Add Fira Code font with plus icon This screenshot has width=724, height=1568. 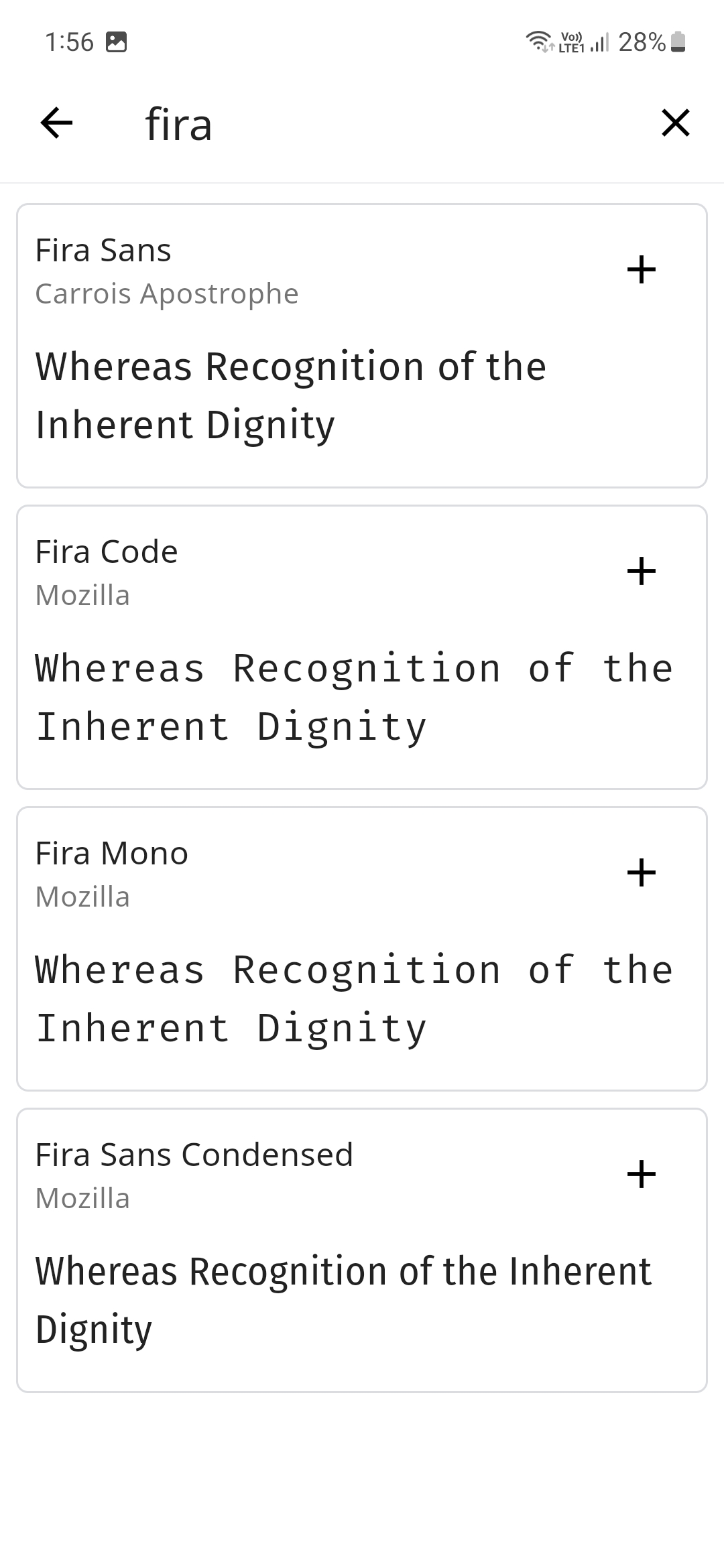coord(641,572)
